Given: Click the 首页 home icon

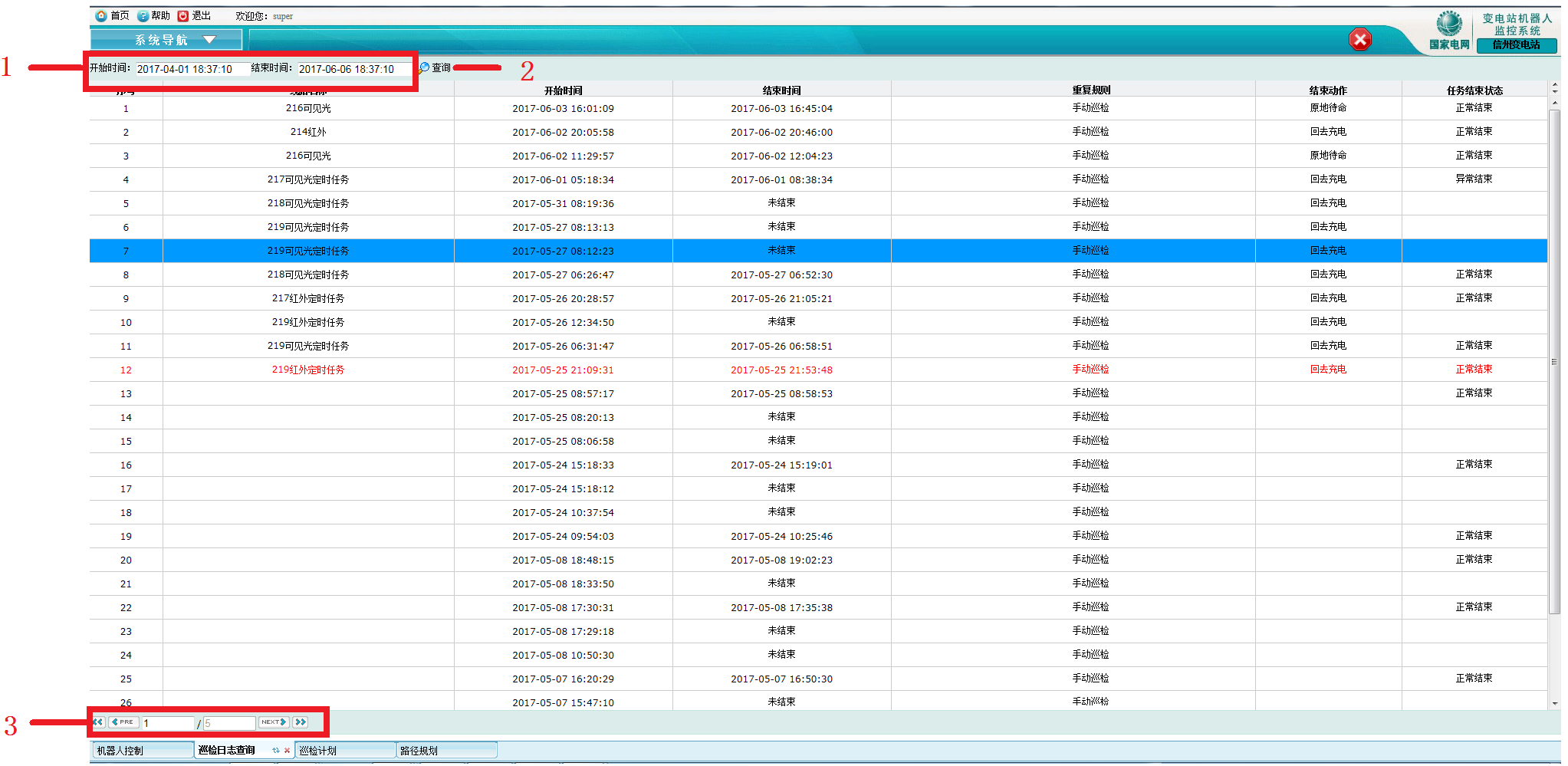Looking at the screenshot, I should [x=101, y=16].
